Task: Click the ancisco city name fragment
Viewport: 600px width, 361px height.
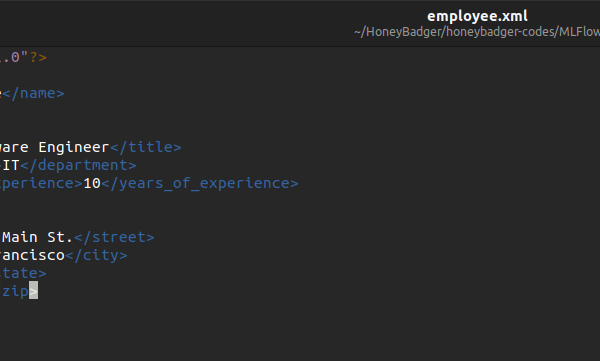Action: pos(33,255)
